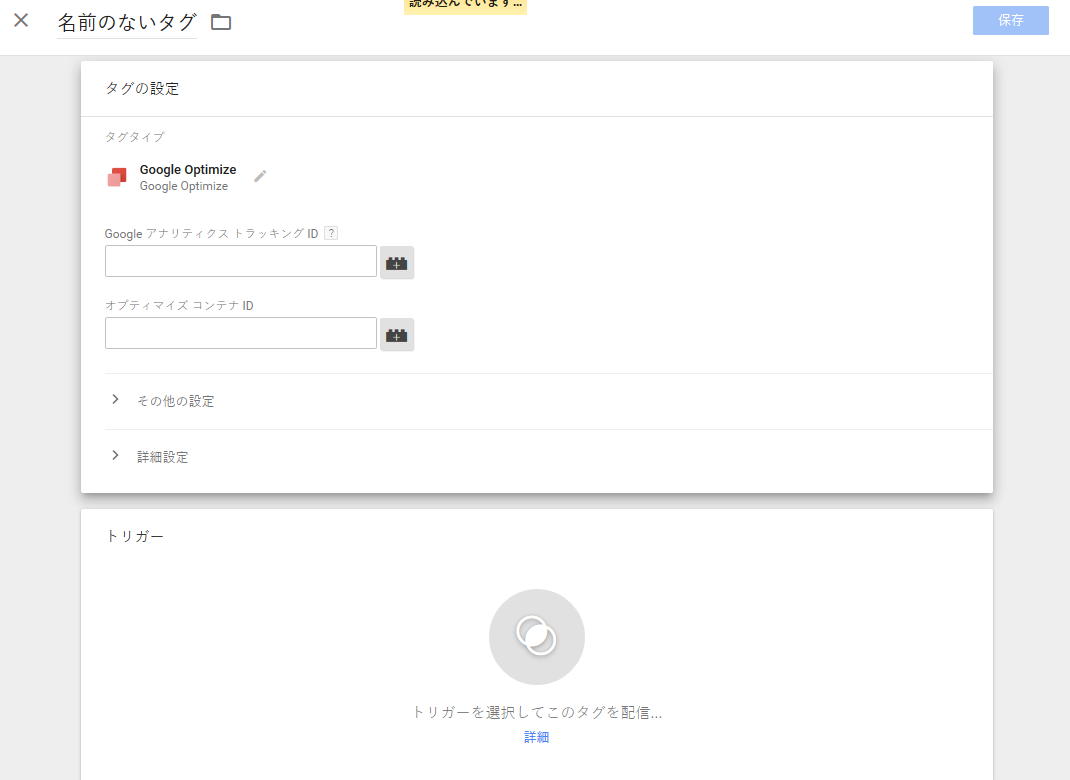
Task: Click the Google Optimize tag type name
Action: pos(188,169)
